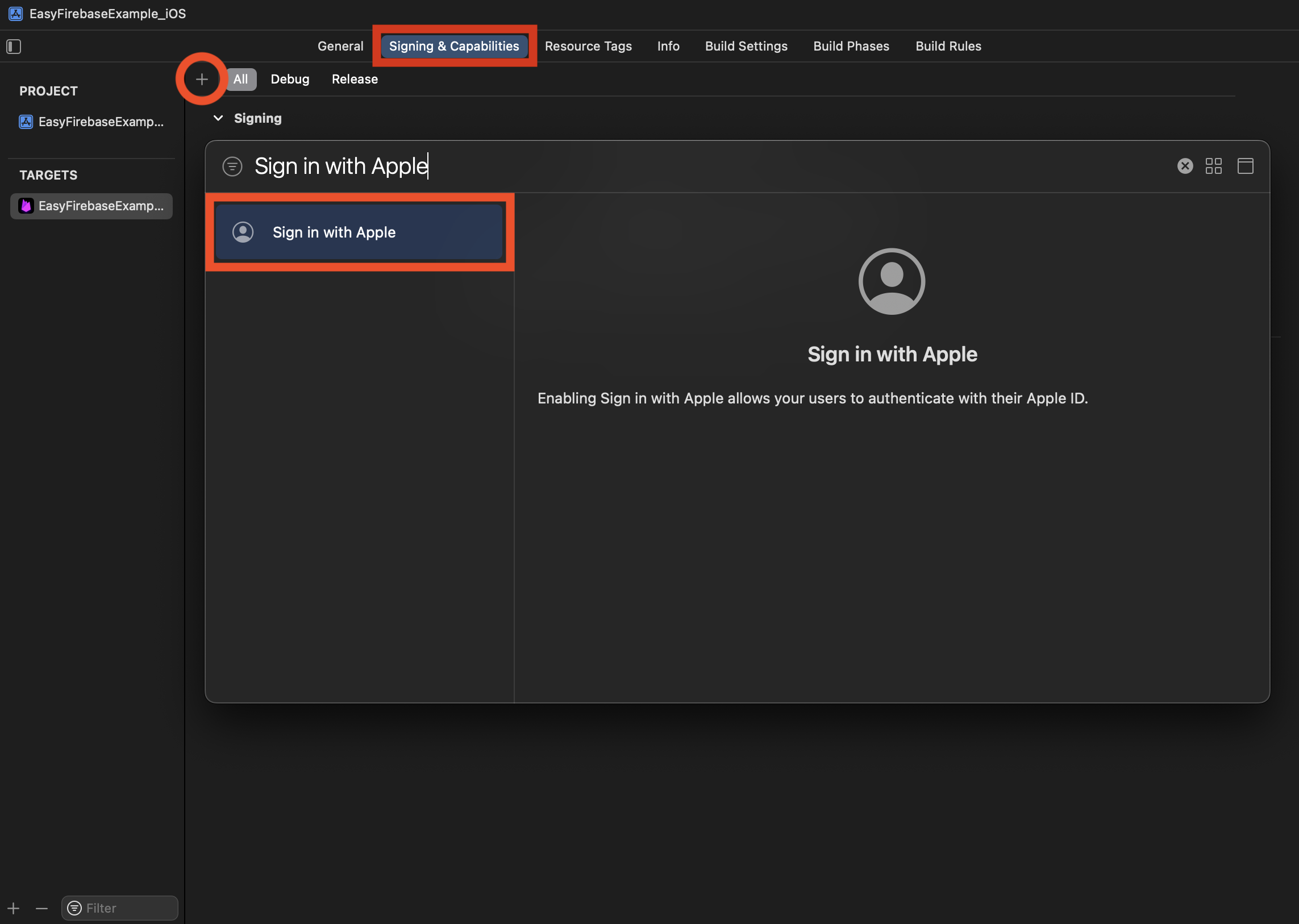Select the All configurations filter
Viewport: 1299px width, 924px height.
[241, 79]
